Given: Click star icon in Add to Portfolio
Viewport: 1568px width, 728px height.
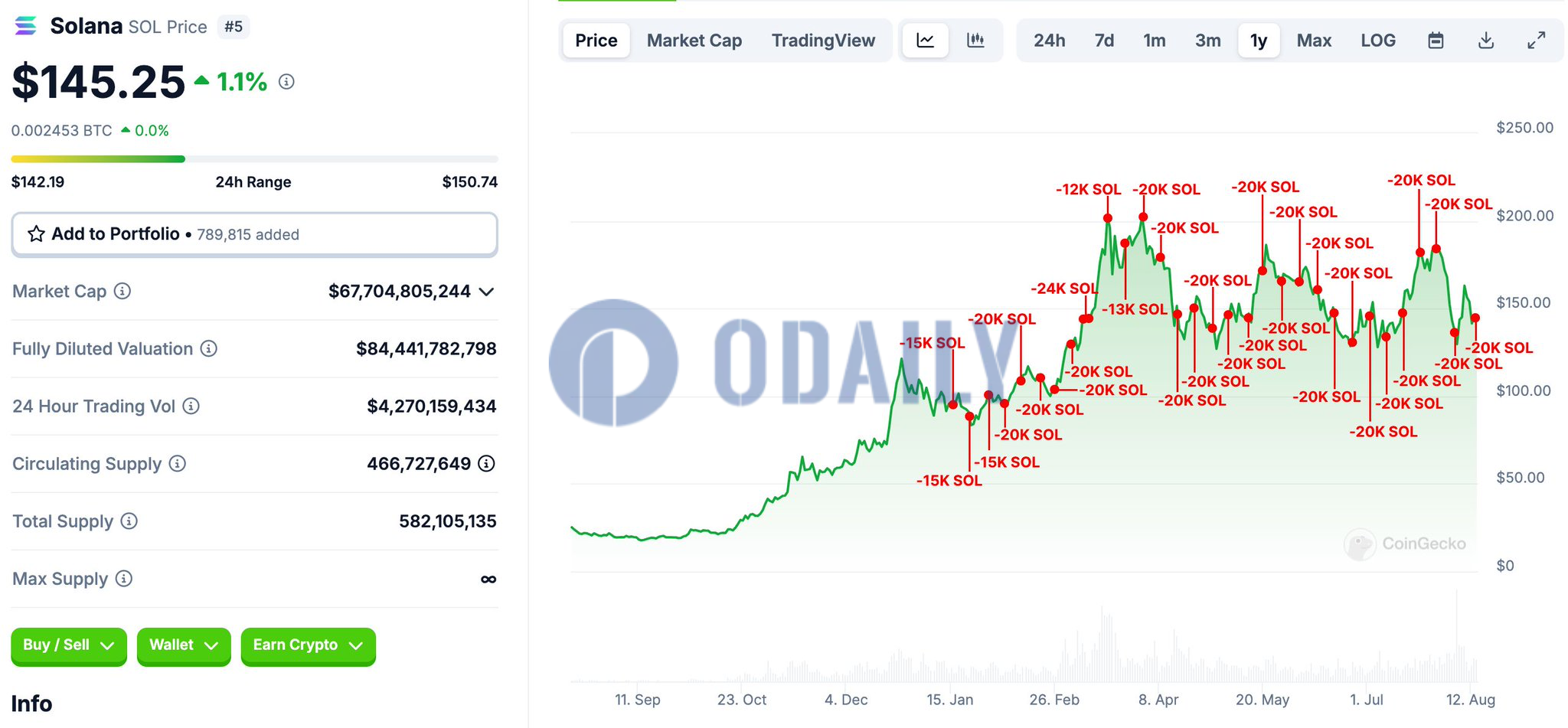Looking at the screenshot, I should tap(36, 233).
